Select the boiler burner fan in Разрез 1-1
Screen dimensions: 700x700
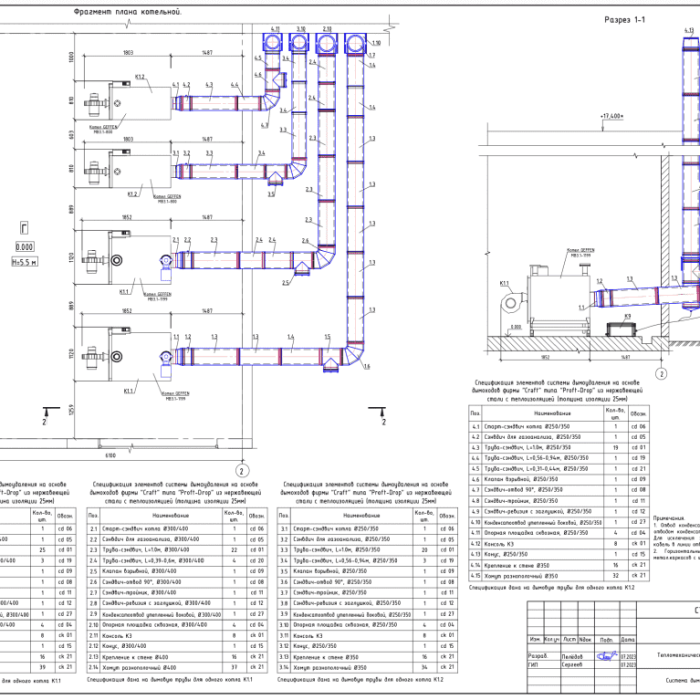513,301
